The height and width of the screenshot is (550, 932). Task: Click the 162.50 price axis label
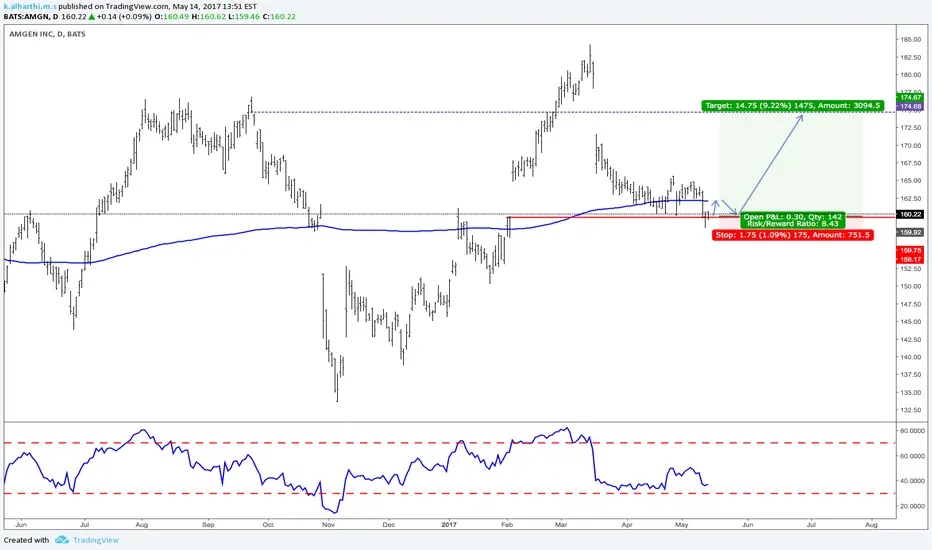click(x=911, y=198)
